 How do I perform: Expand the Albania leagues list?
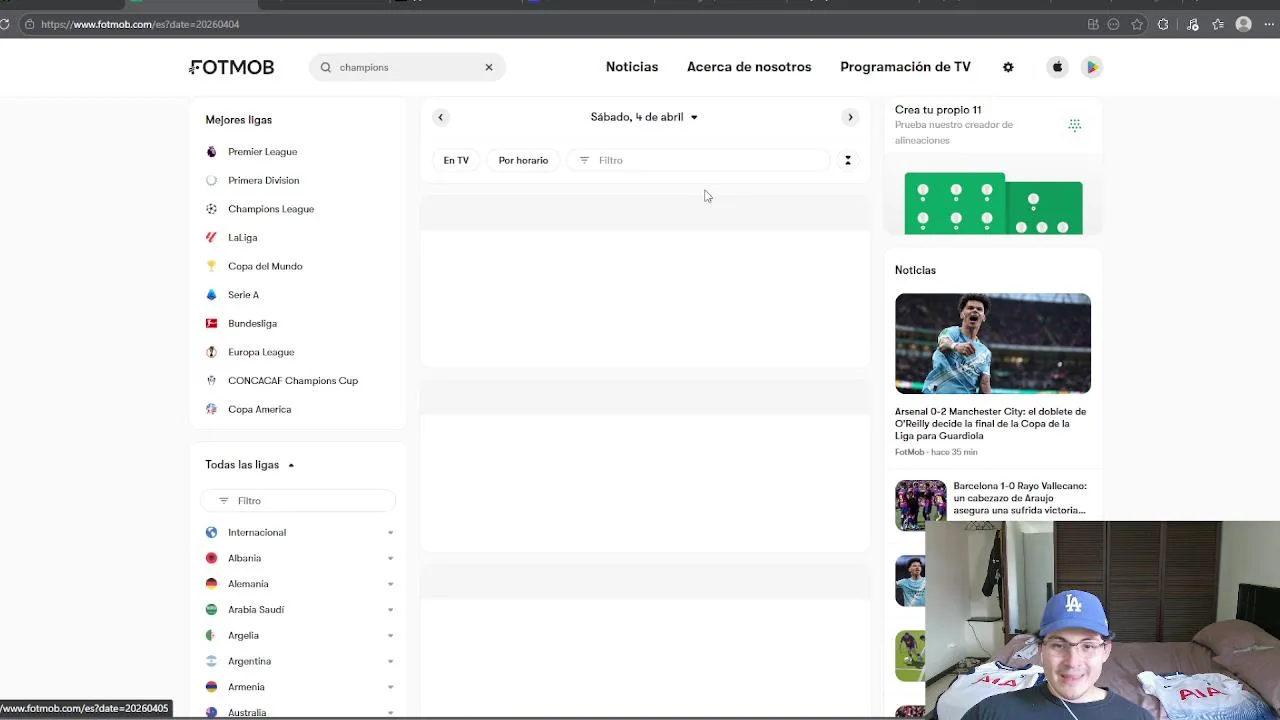[390, 558]
